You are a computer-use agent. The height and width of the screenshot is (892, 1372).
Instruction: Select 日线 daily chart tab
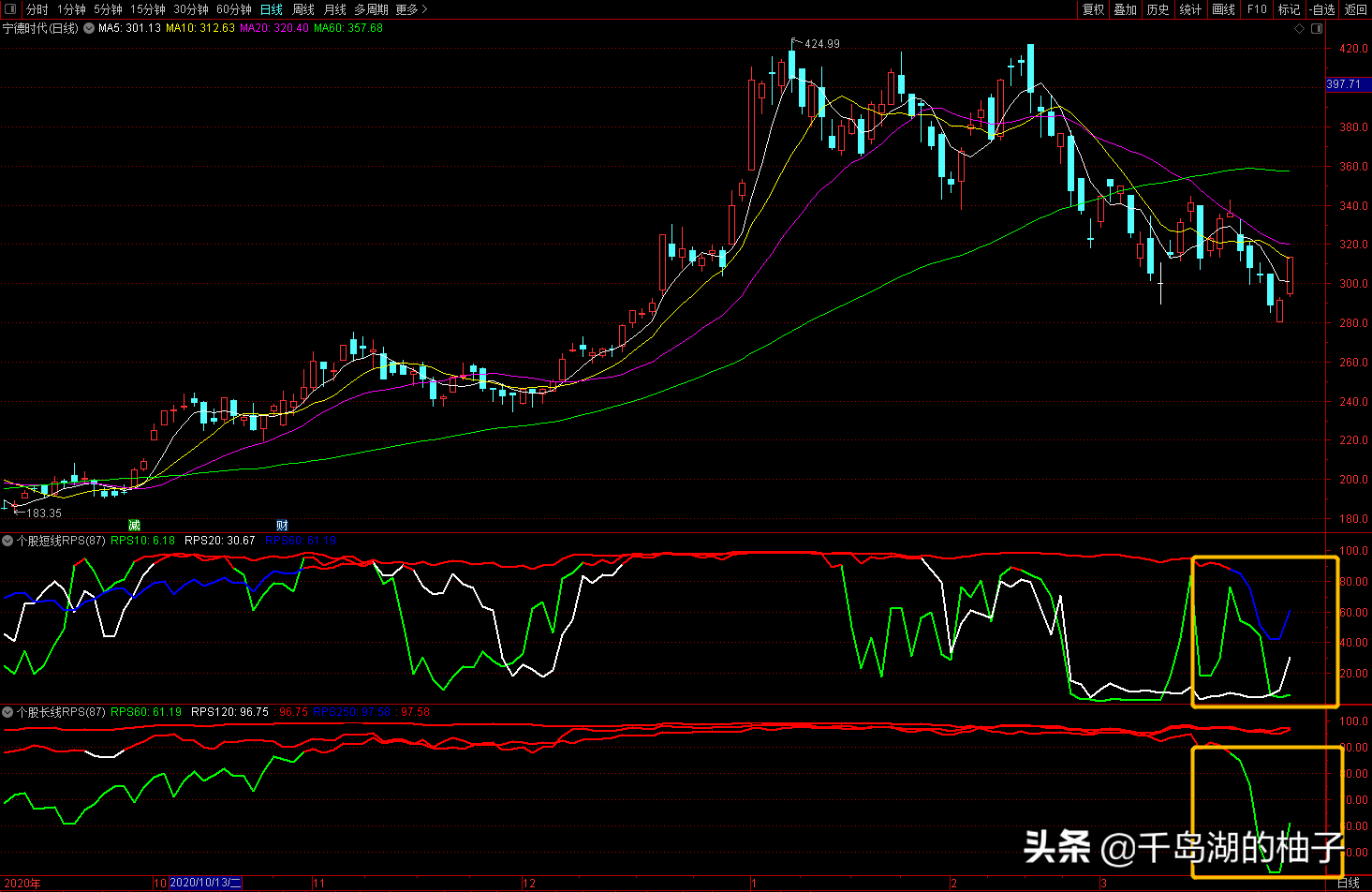click(x=272, y=9)
